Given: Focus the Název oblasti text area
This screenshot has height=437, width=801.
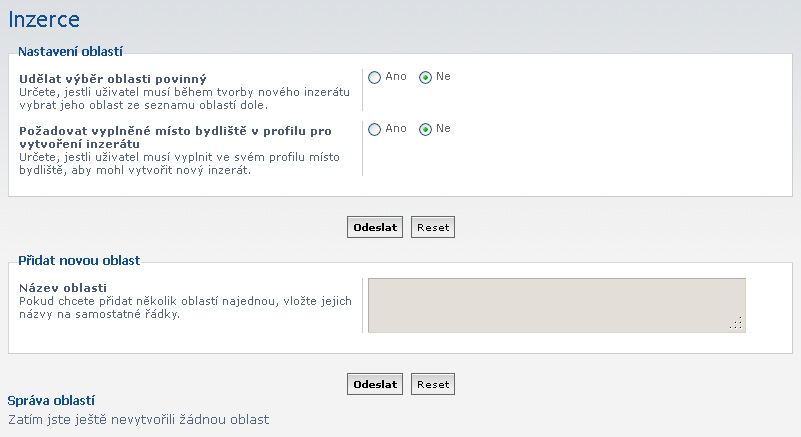Looking at the screenshot, I should pyautogui.click(x=557, y=305).
